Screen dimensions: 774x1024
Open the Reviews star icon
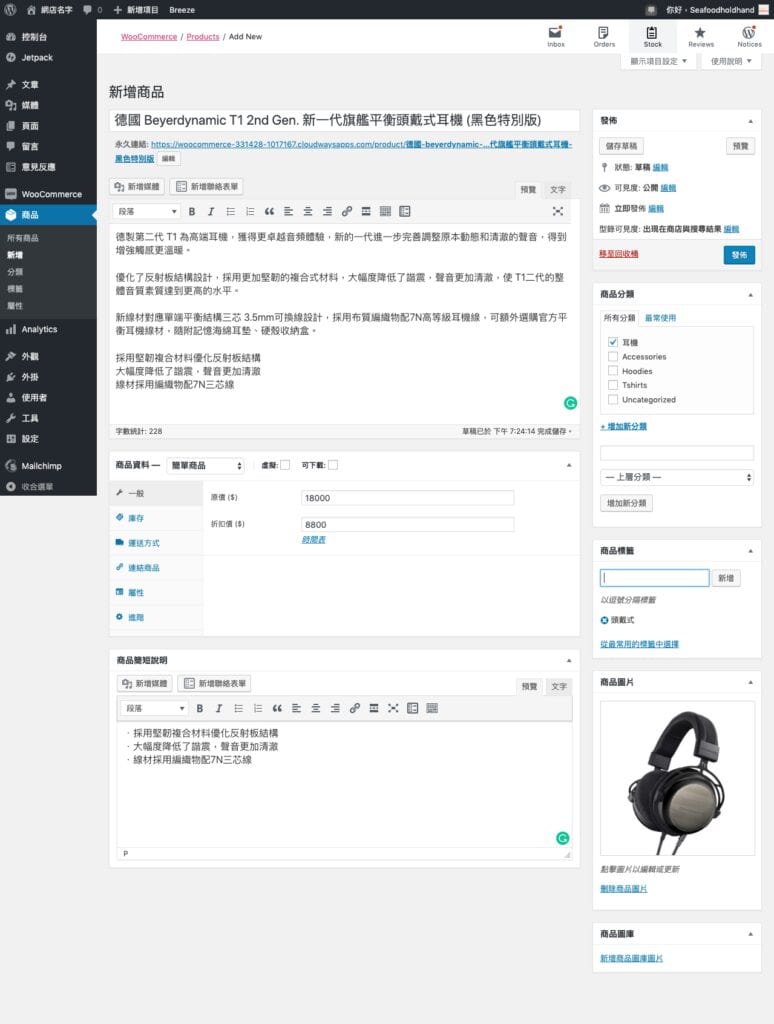coord(700,37)
